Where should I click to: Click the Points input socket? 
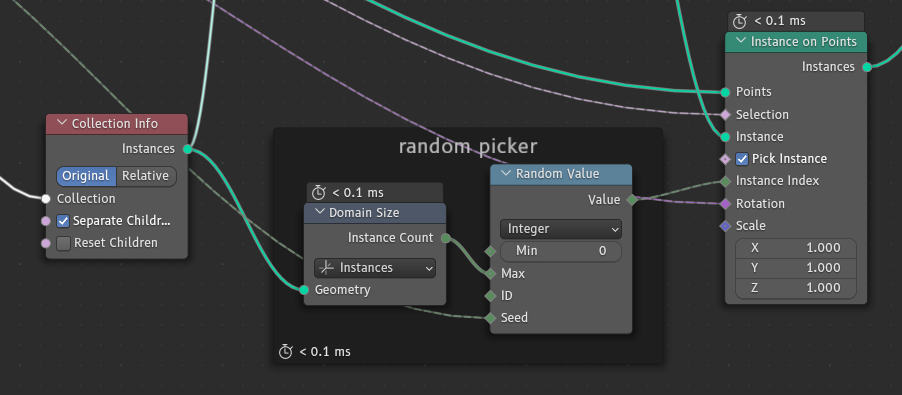pyautogui.click(x=725, y=92)
